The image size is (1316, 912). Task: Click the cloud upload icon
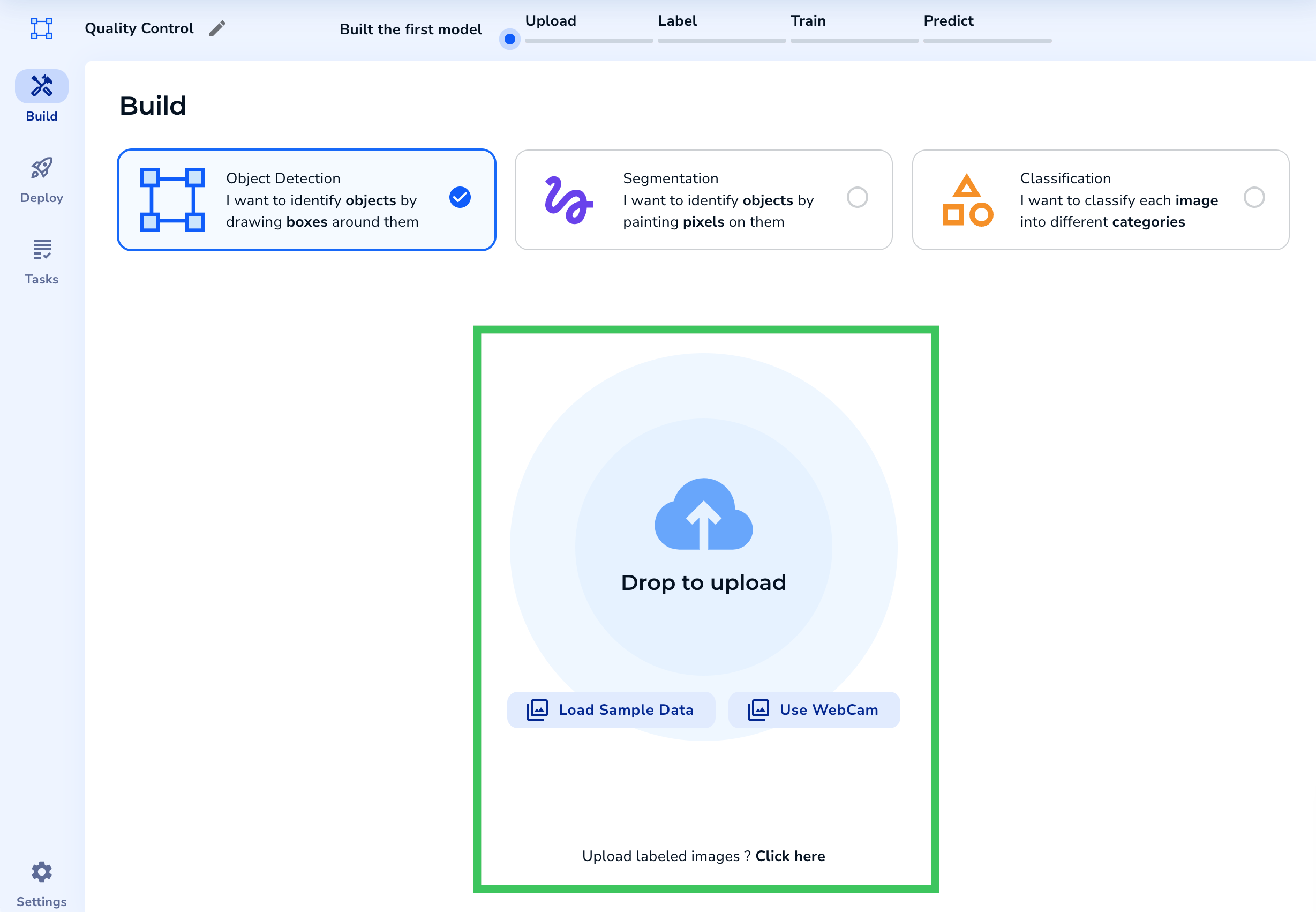[x=703, y=514]
